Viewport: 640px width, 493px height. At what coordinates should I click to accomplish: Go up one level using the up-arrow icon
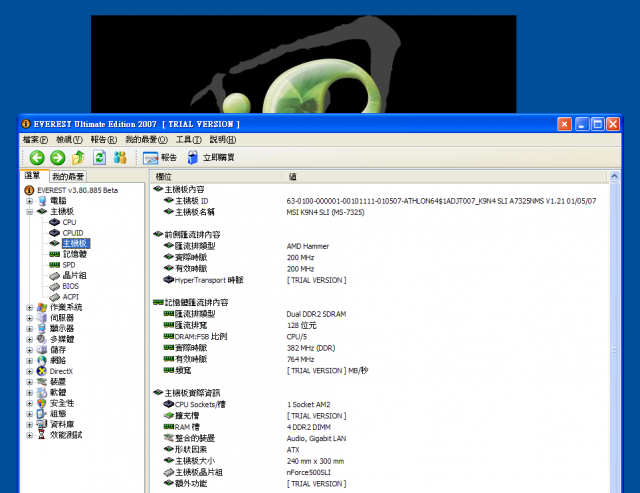78,158
